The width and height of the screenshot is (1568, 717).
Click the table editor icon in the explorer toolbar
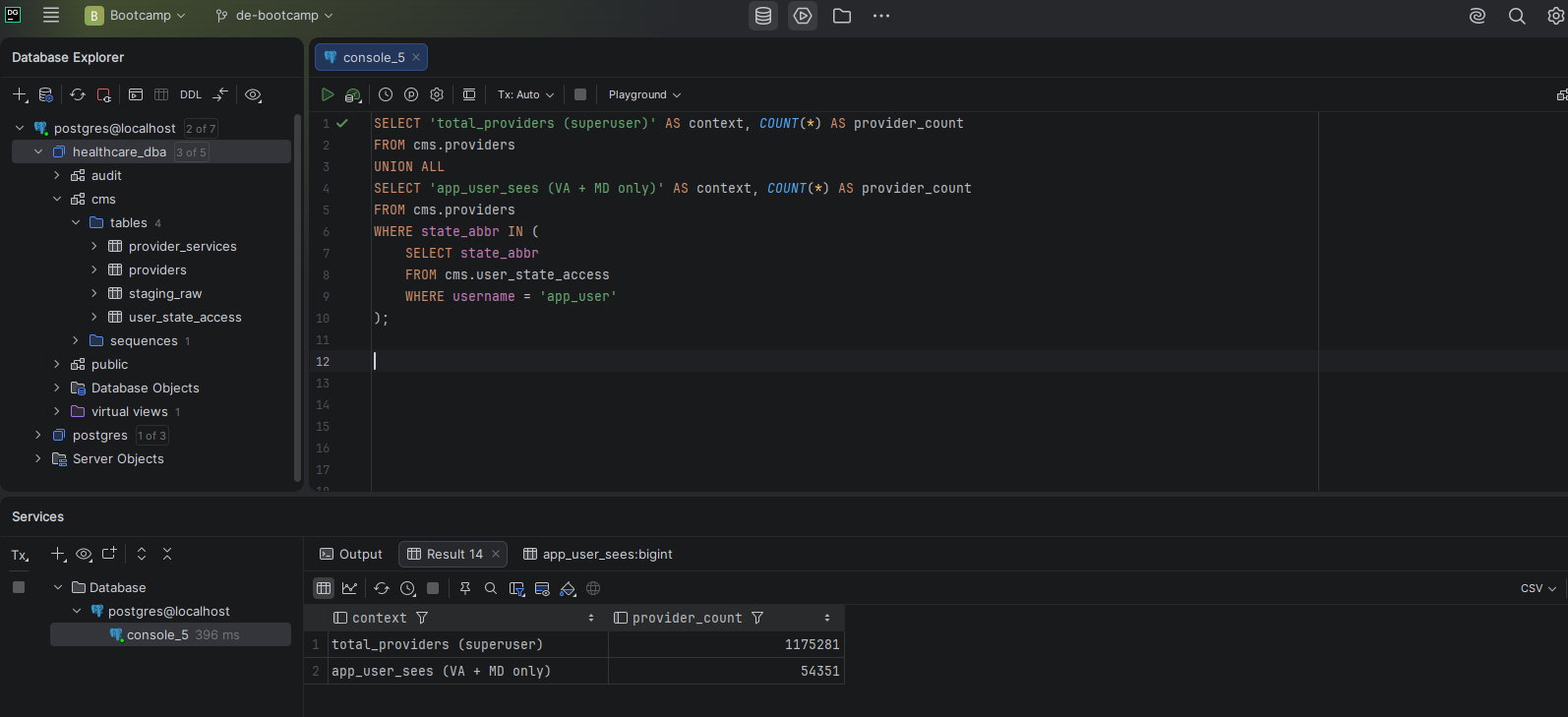click(161, 94)
